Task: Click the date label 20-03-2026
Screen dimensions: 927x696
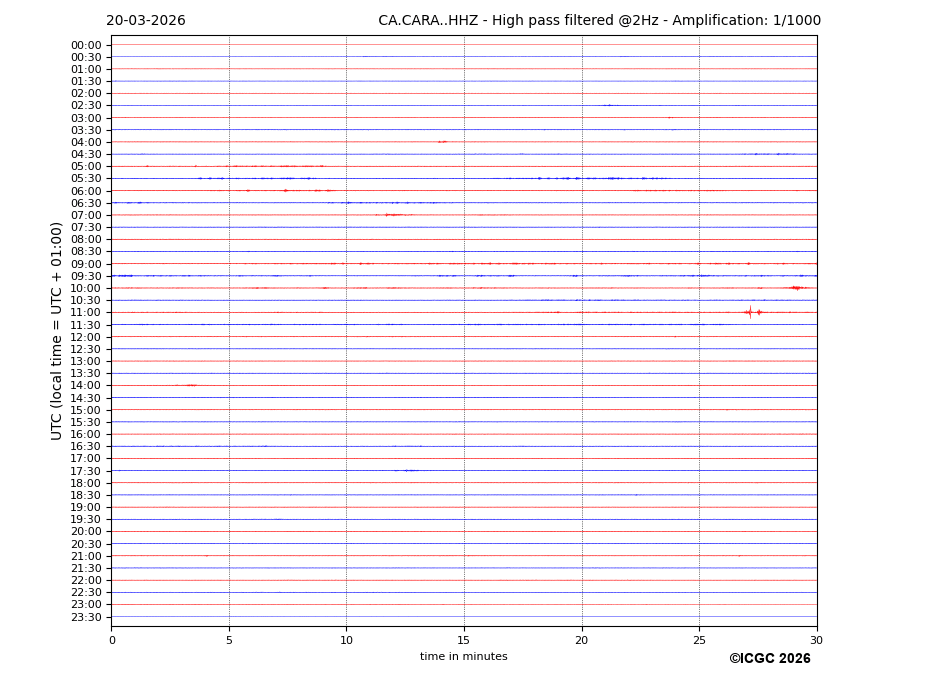Action: 146,21
